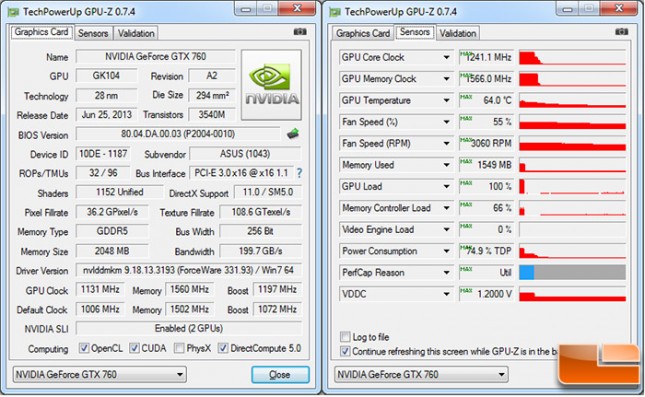Click the Device ID value 10DE - 1187

[x=103, y=154]
